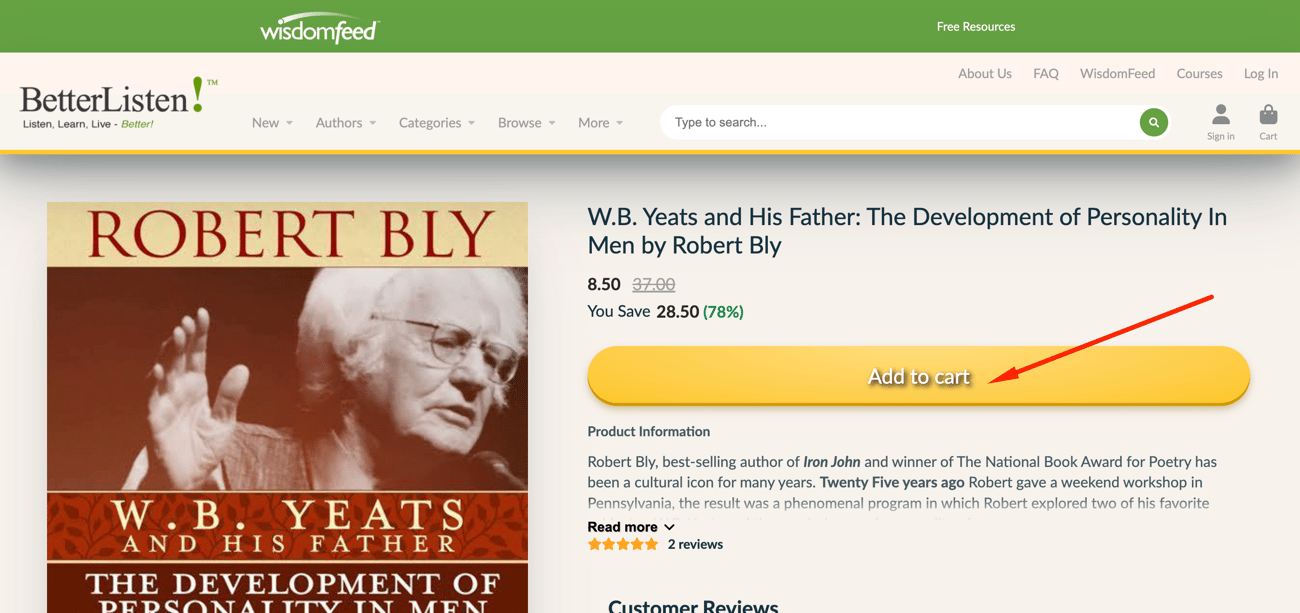Expand the New dropdown menu
Viewport: 1300px width, 613px height.
(272, 122)
